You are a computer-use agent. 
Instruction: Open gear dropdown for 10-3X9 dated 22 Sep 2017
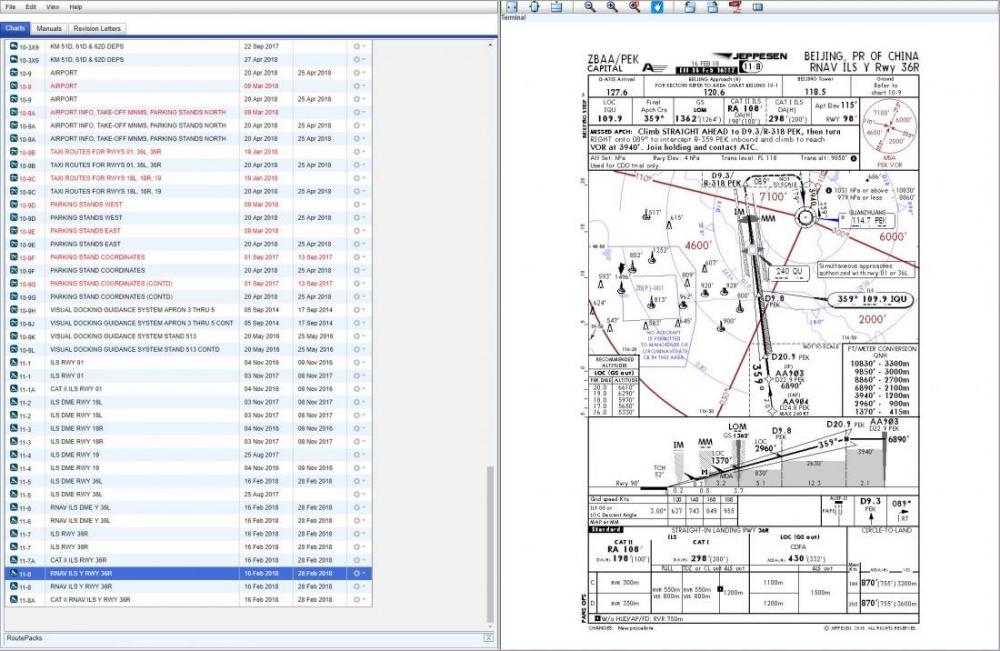359,47
